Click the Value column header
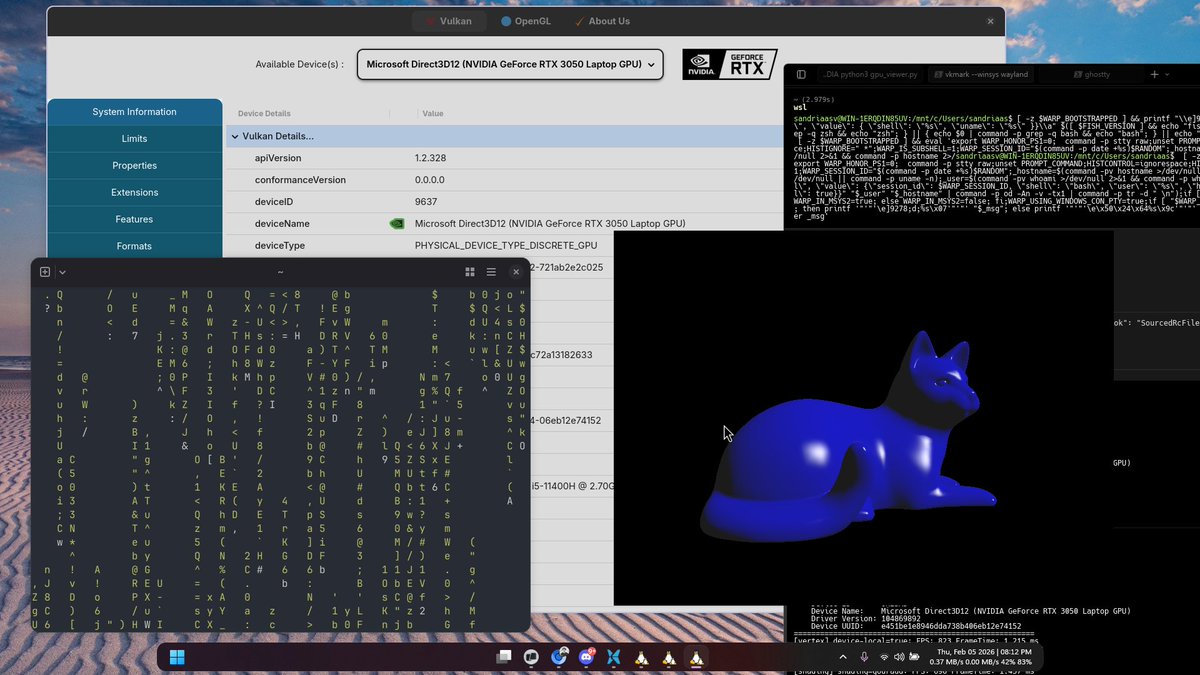1200x675 pixels. tap(433, 114)
